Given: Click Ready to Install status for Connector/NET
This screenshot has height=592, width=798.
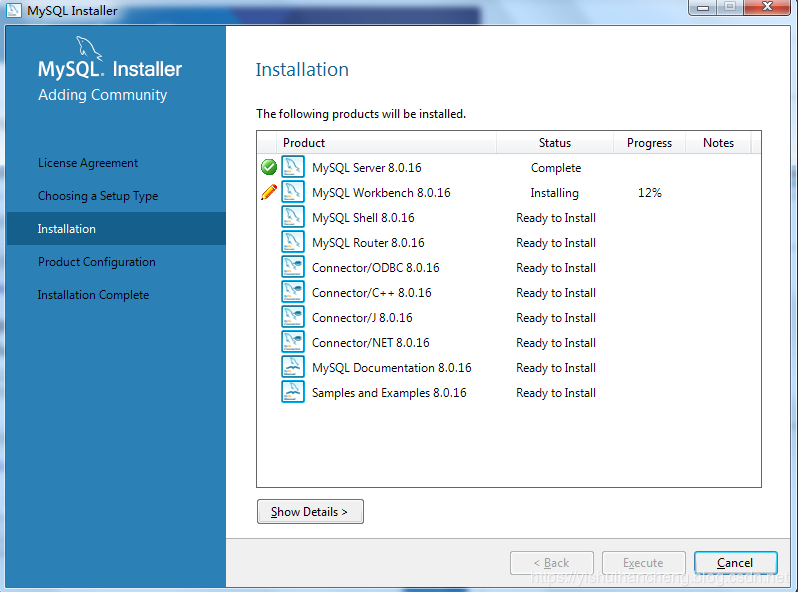Looking at the screenshot, I should 556,343.
